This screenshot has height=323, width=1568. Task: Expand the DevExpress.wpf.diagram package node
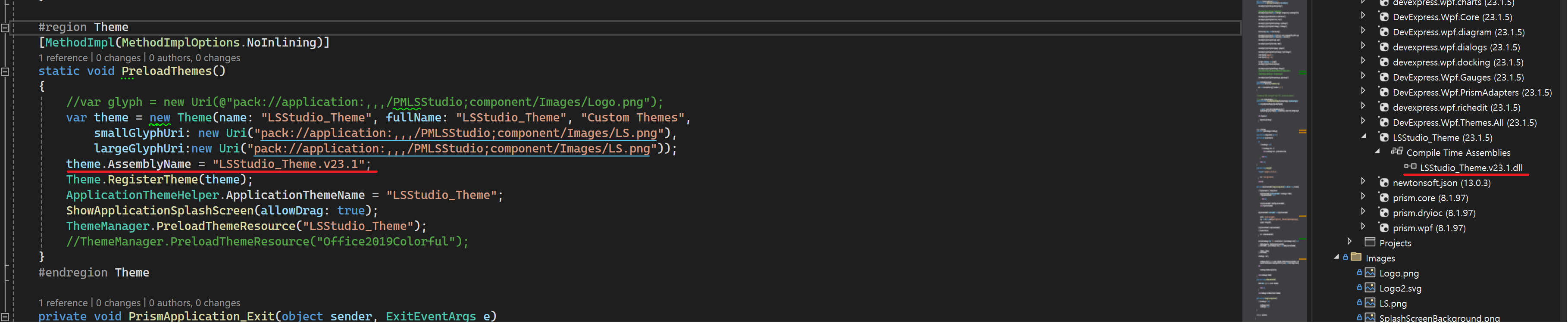pos(1364,31)
